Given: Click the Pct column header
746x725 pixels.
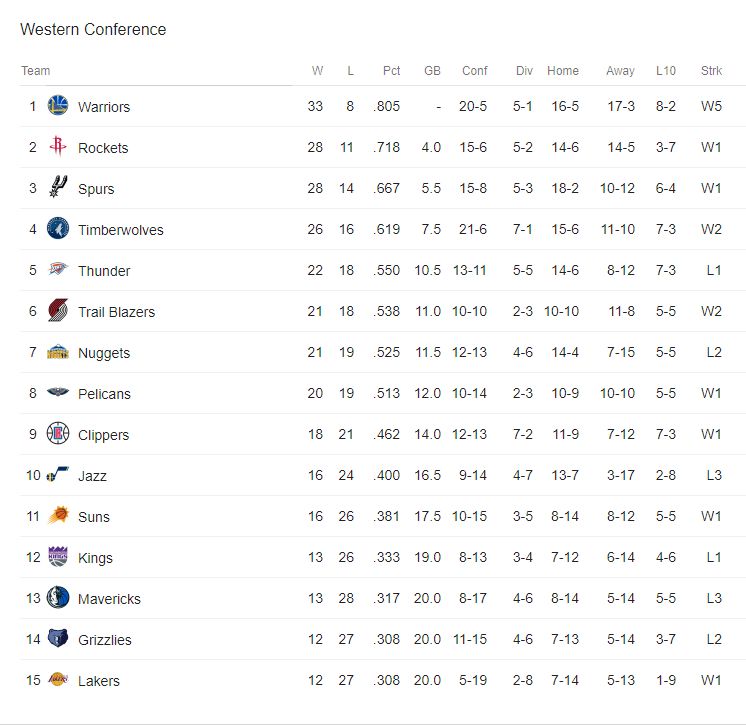Looking at the screenshot, I should tap(391, 71).
